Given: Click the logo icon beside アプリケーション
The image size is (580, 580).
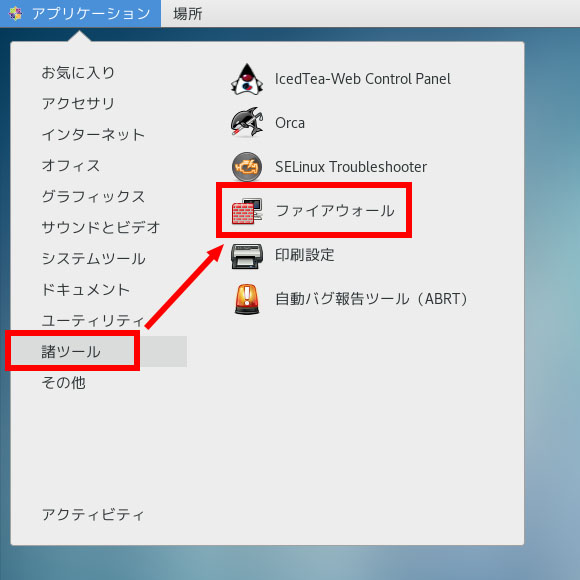Looking at the screenshot, I should pyautogui.click(x=15, y=14).
